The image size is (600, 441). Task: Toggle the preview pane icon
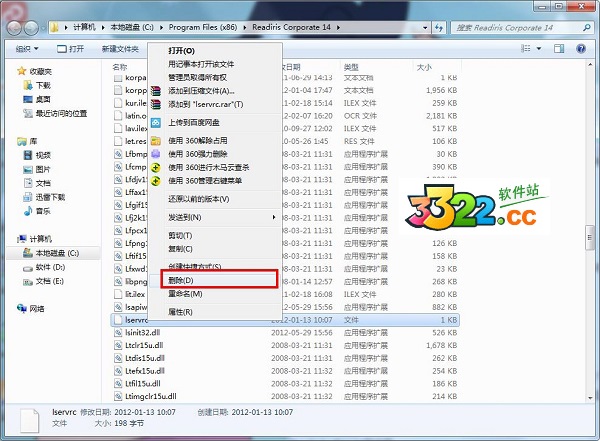tap(559, 49)
